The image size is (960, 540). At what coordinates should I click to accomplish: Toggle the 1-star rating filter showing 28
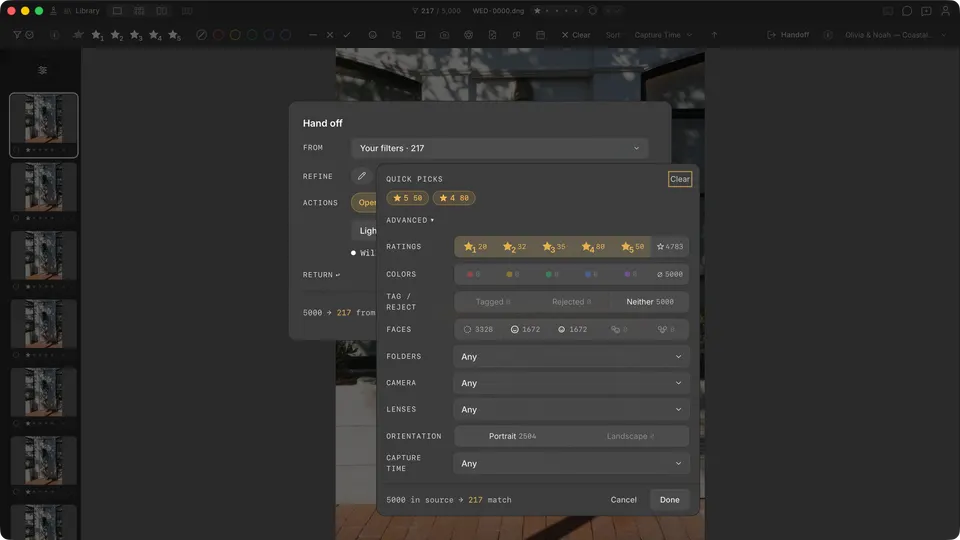pos(475,247)
